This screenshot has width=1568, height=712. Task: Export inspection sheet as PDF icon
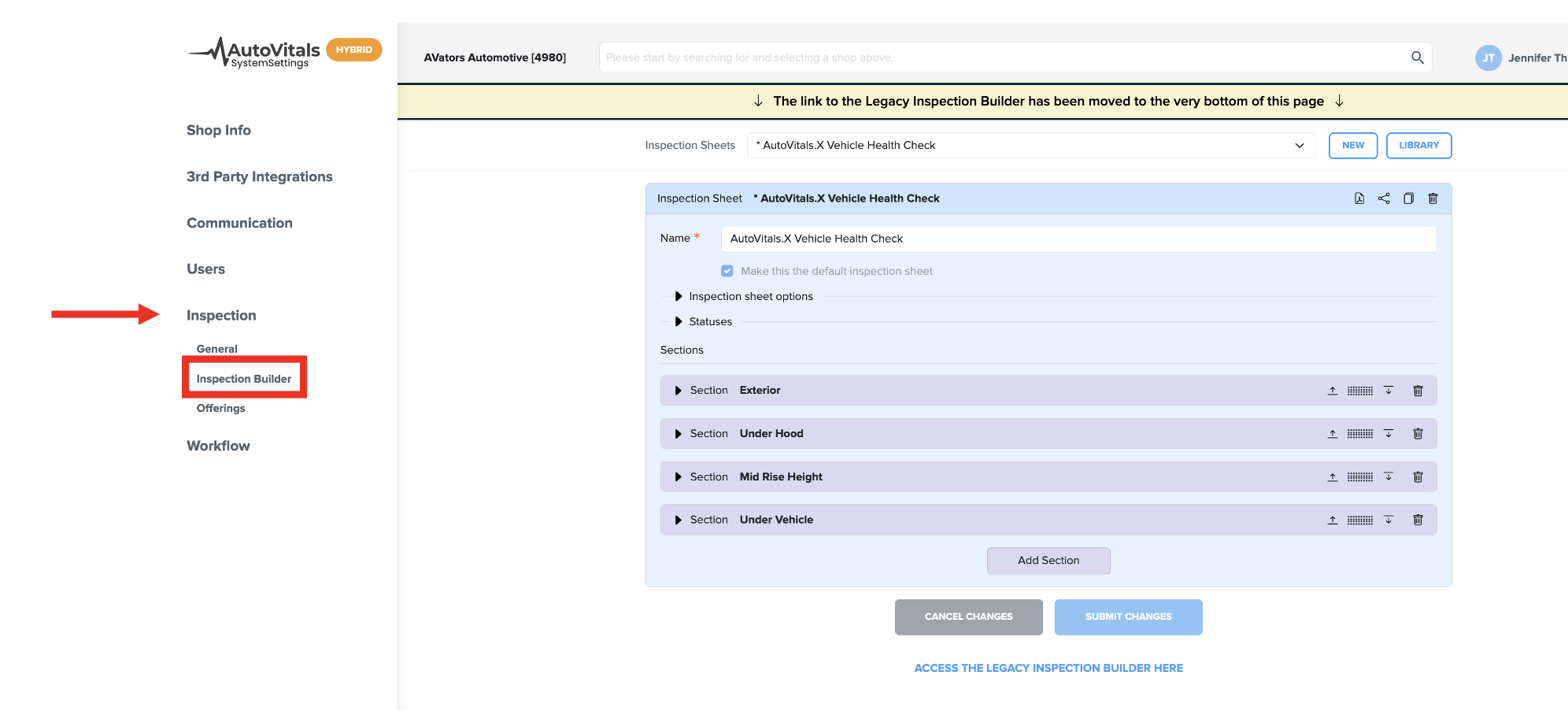[1359, 198]
